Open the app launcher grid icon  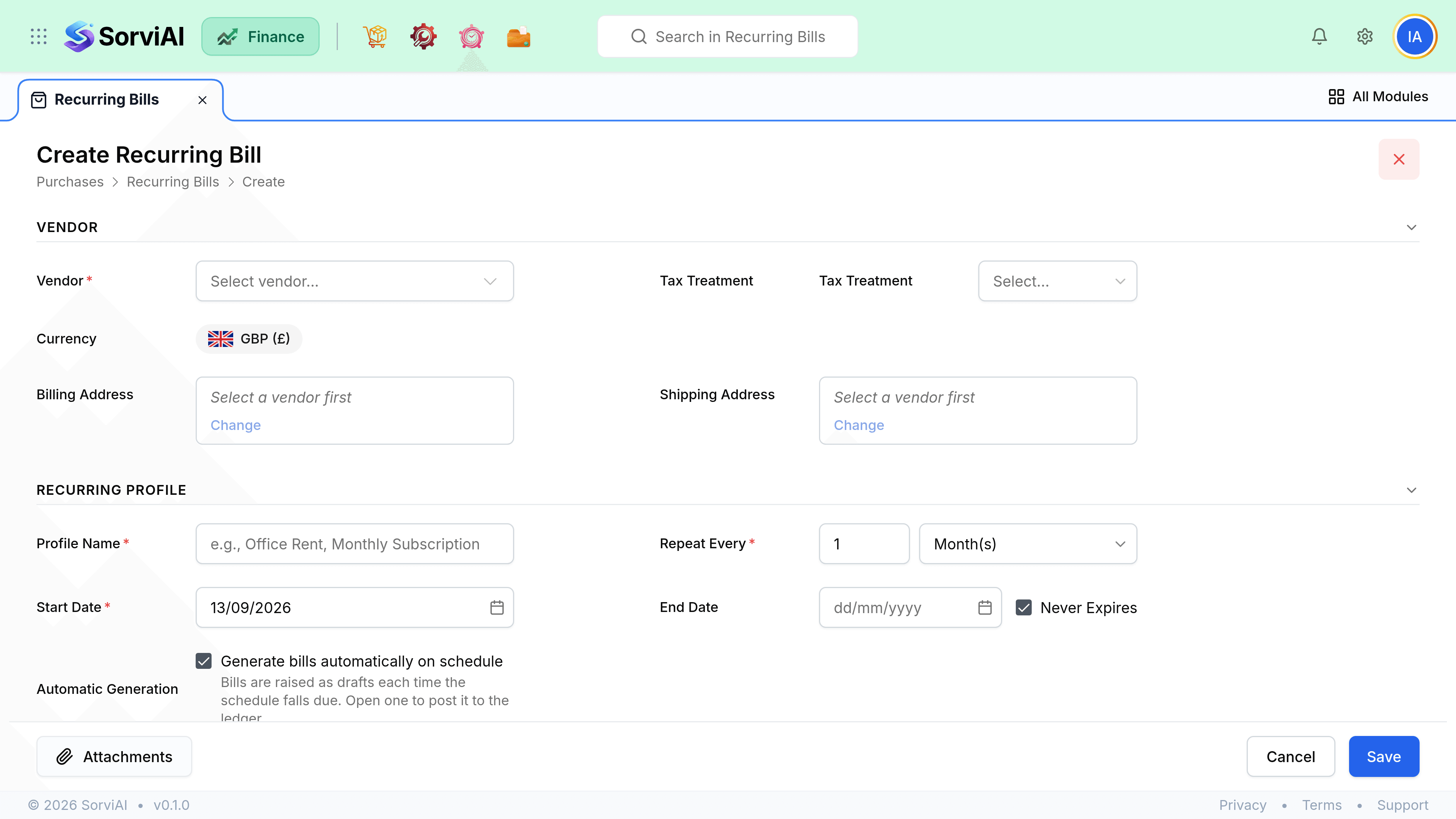(x=38, y=37)
